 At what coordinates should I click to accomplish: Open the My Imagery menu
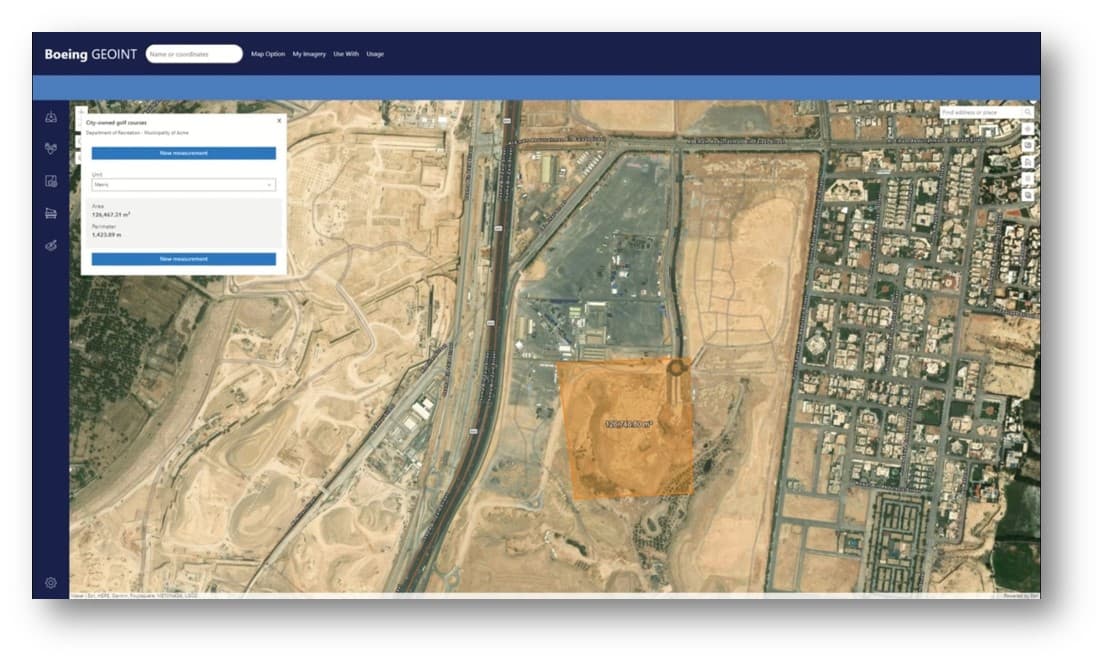point(309,54)
